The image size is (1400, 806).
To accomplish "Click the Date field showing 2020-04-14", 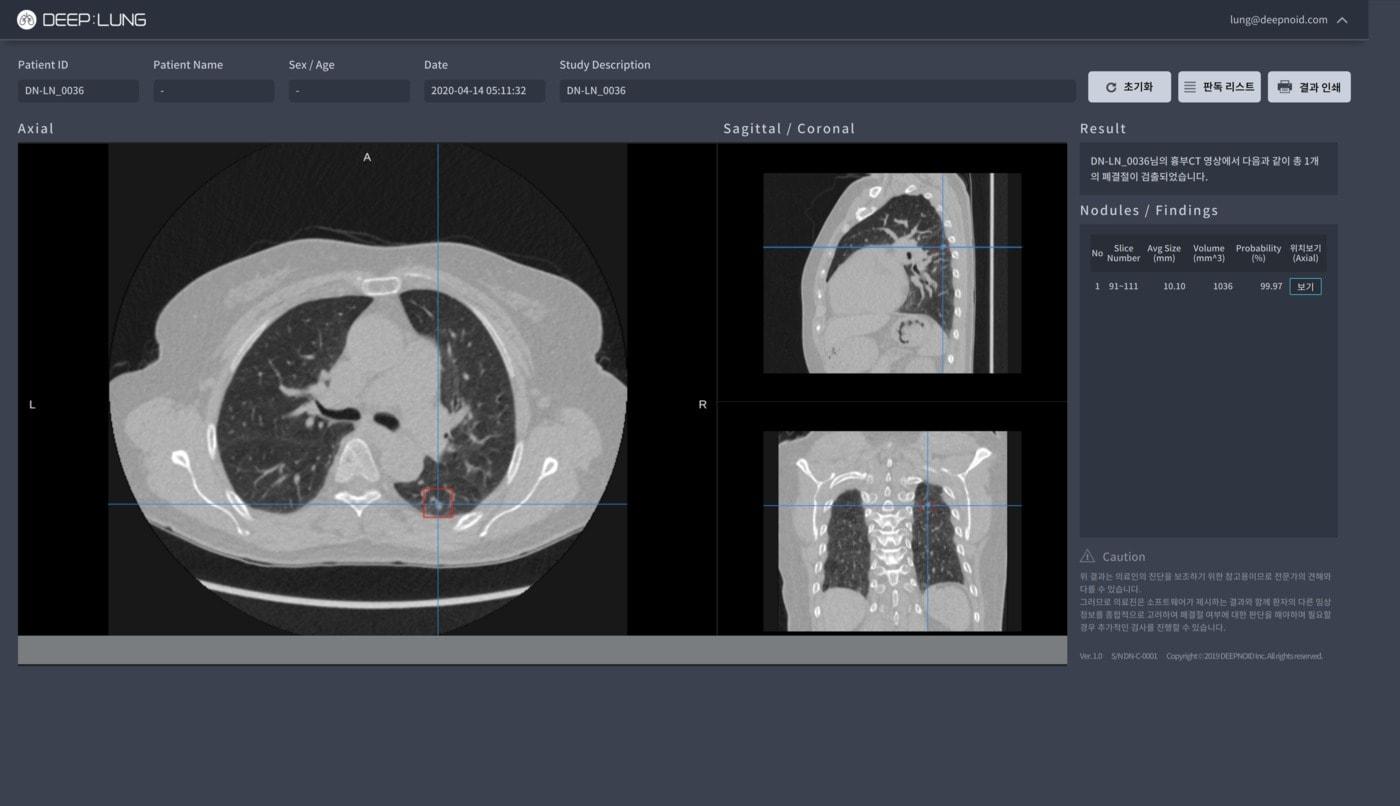I will pyautogui.click(x=484, y=91).
